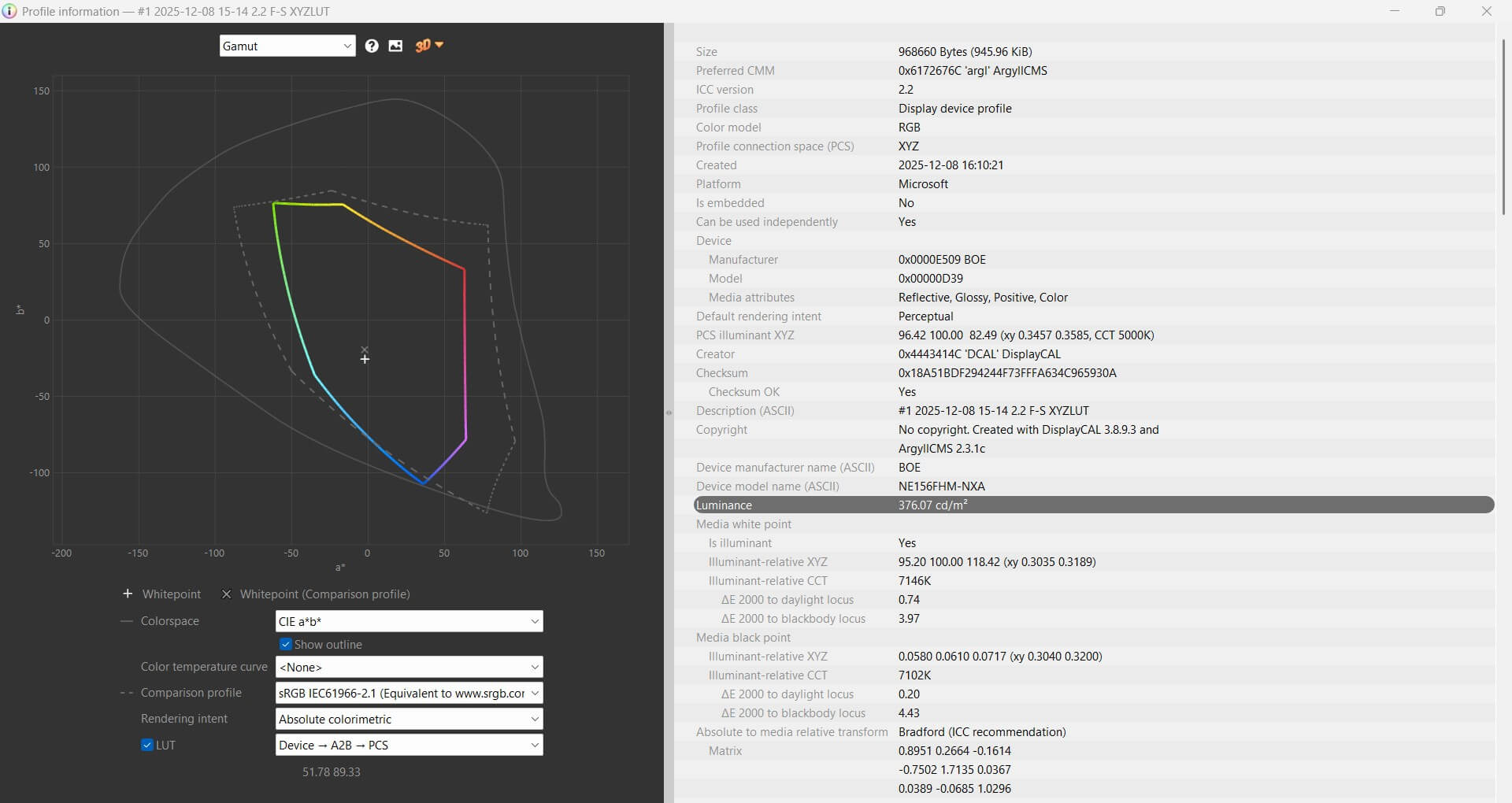Open the Comparison profile sRGB dropdown
The width and height of the screenshot is (1512, 803).
409,693
